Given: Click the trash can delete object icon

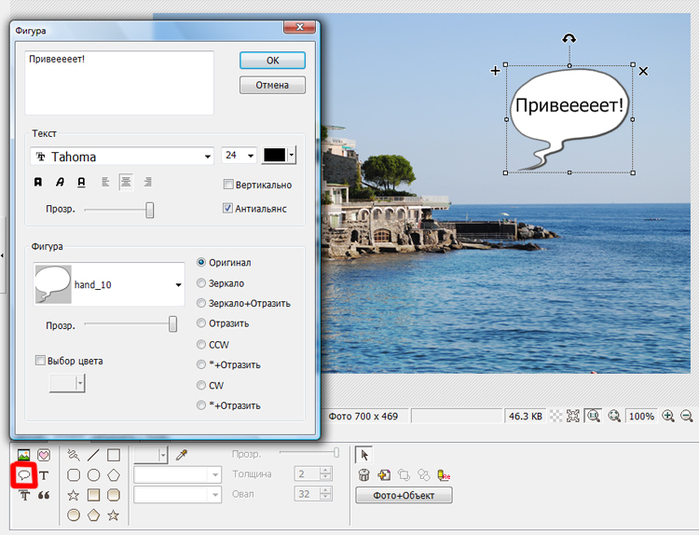Looking at the screenshot, I should point(364,475).
